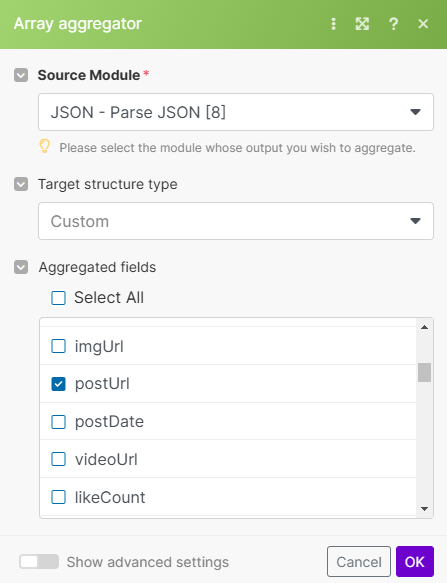Click the Cancel button
Image resolution: width=447 pixels, height=583 pixels.
click(359, 561)
